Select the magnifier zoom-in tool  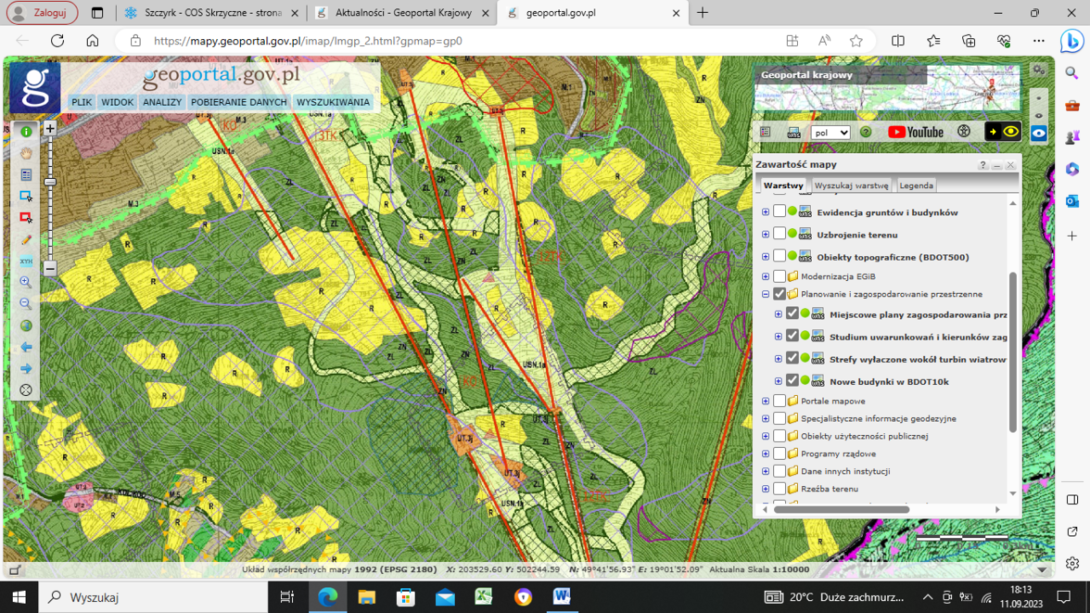(x=26, y=282)
